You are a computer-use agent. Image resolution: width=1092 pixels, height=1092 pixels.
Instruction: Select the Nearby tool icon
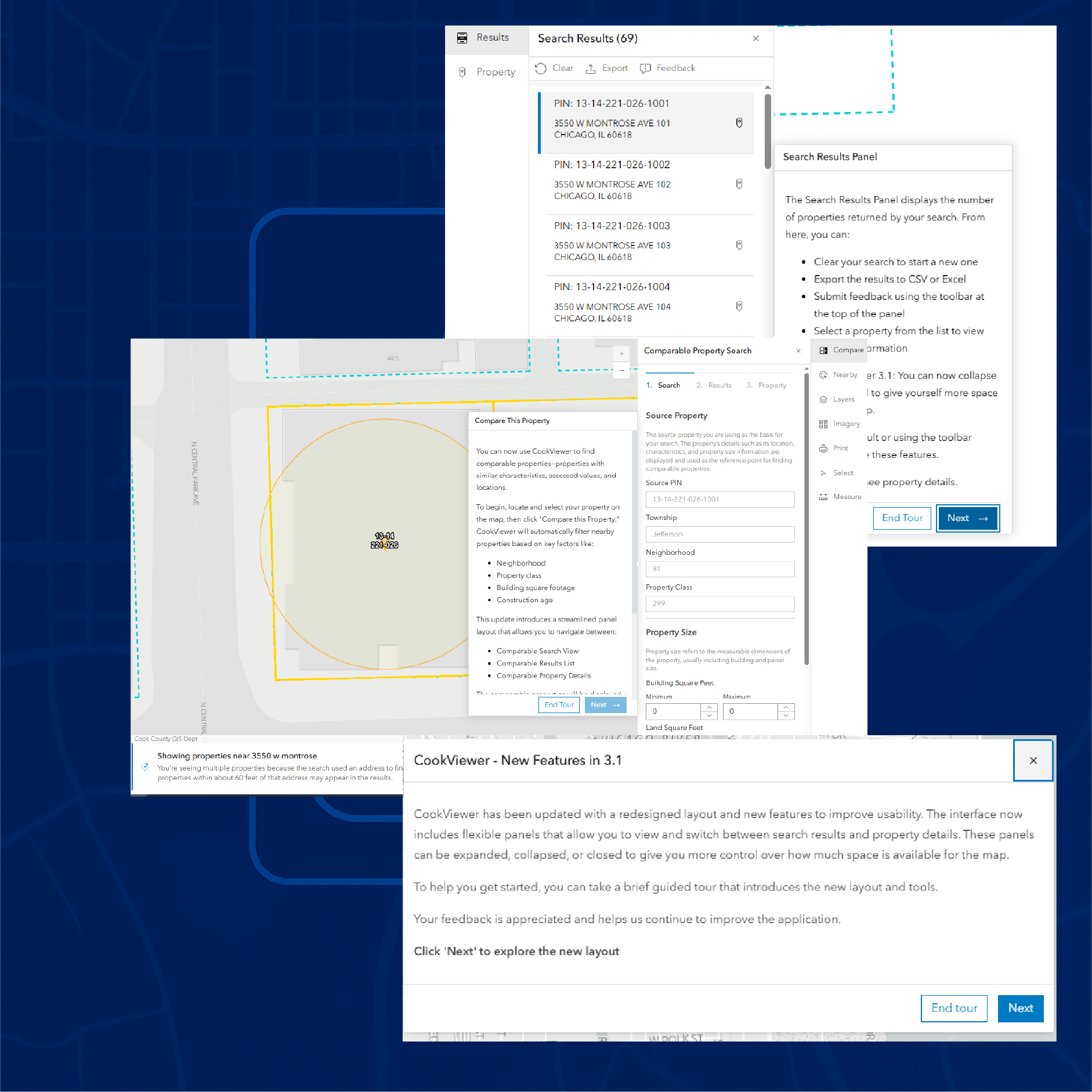(823, 375)
